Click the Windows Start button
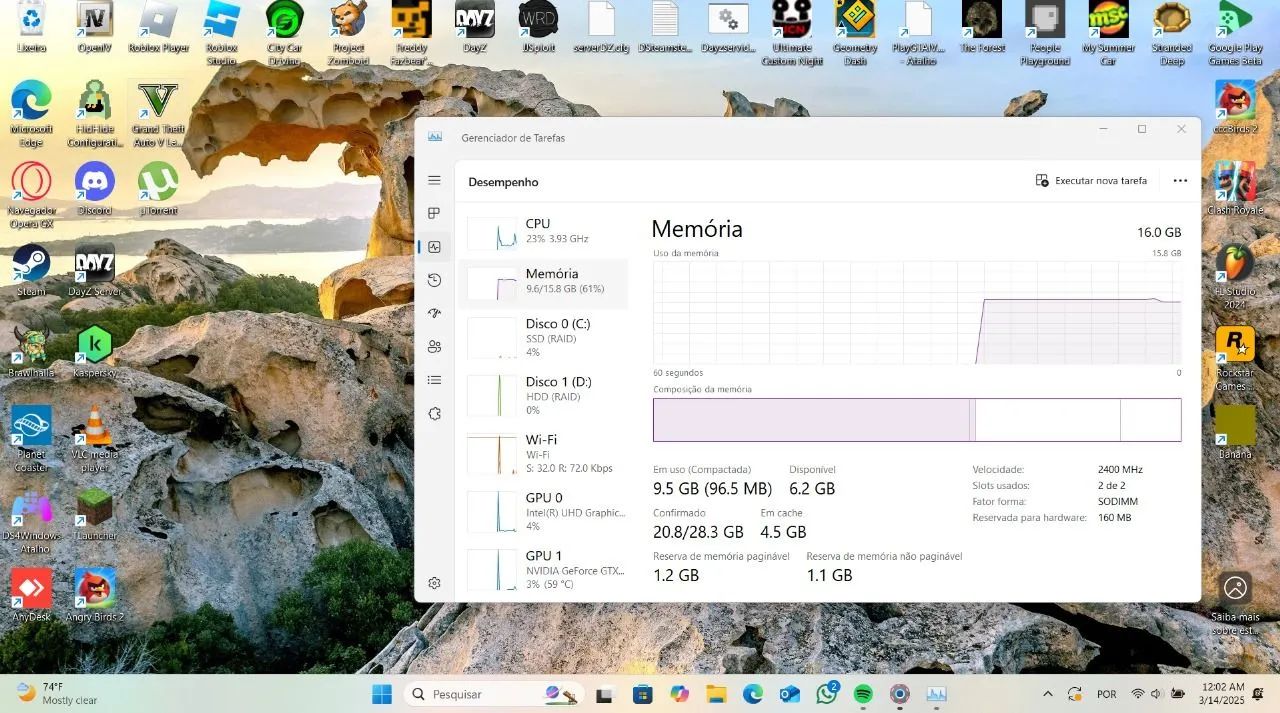 (382, 694)
